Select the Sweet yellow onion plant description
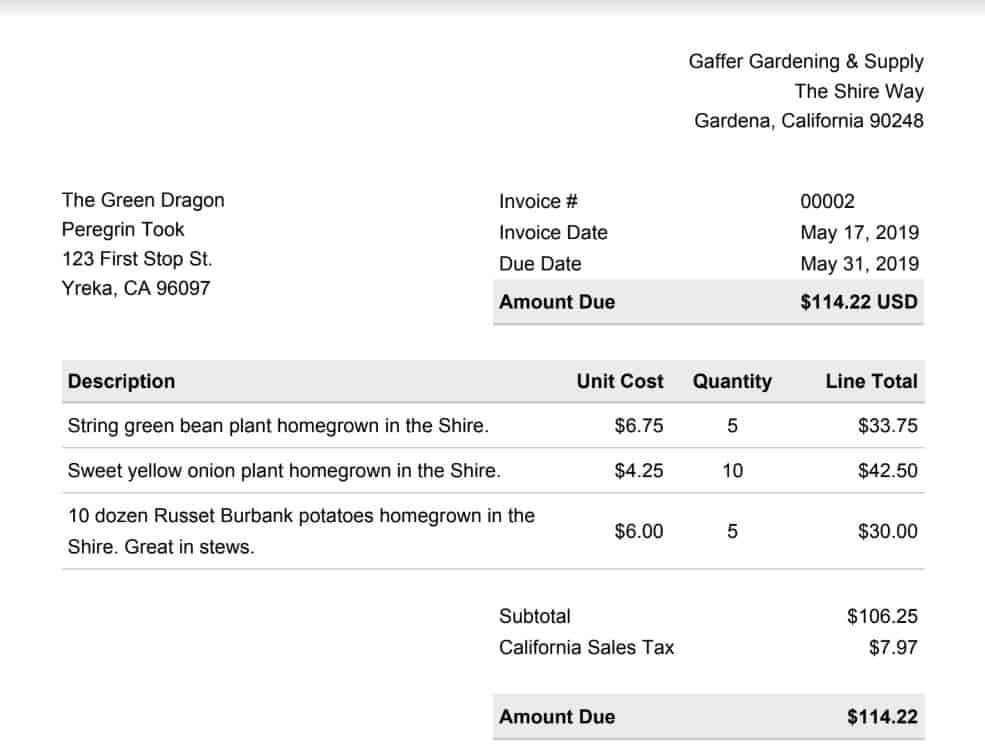This screenshot has height=744, width=985. tap(284, 471)
